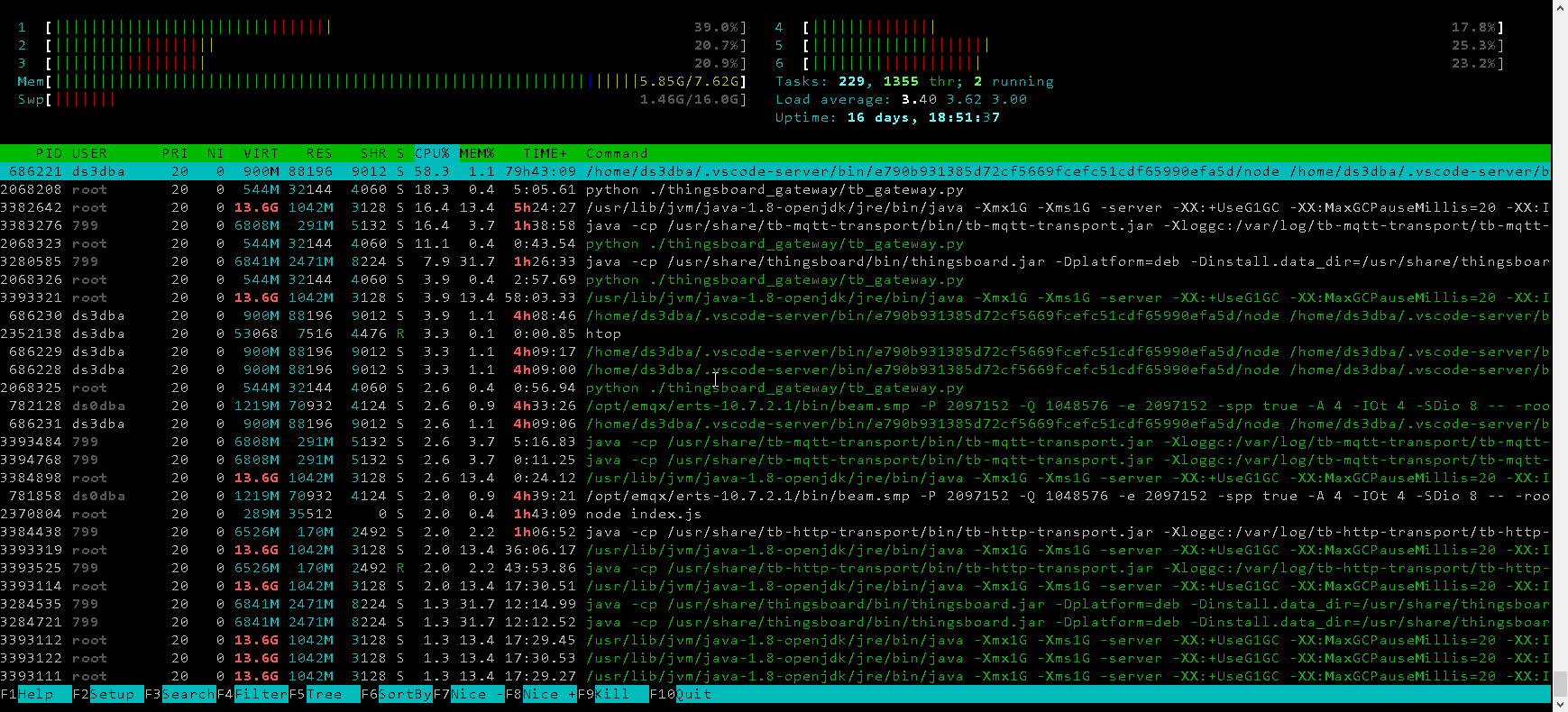This screenshot has height=712, width=1568.
Task: Click the Load average readout
Action: coord(901,99)
